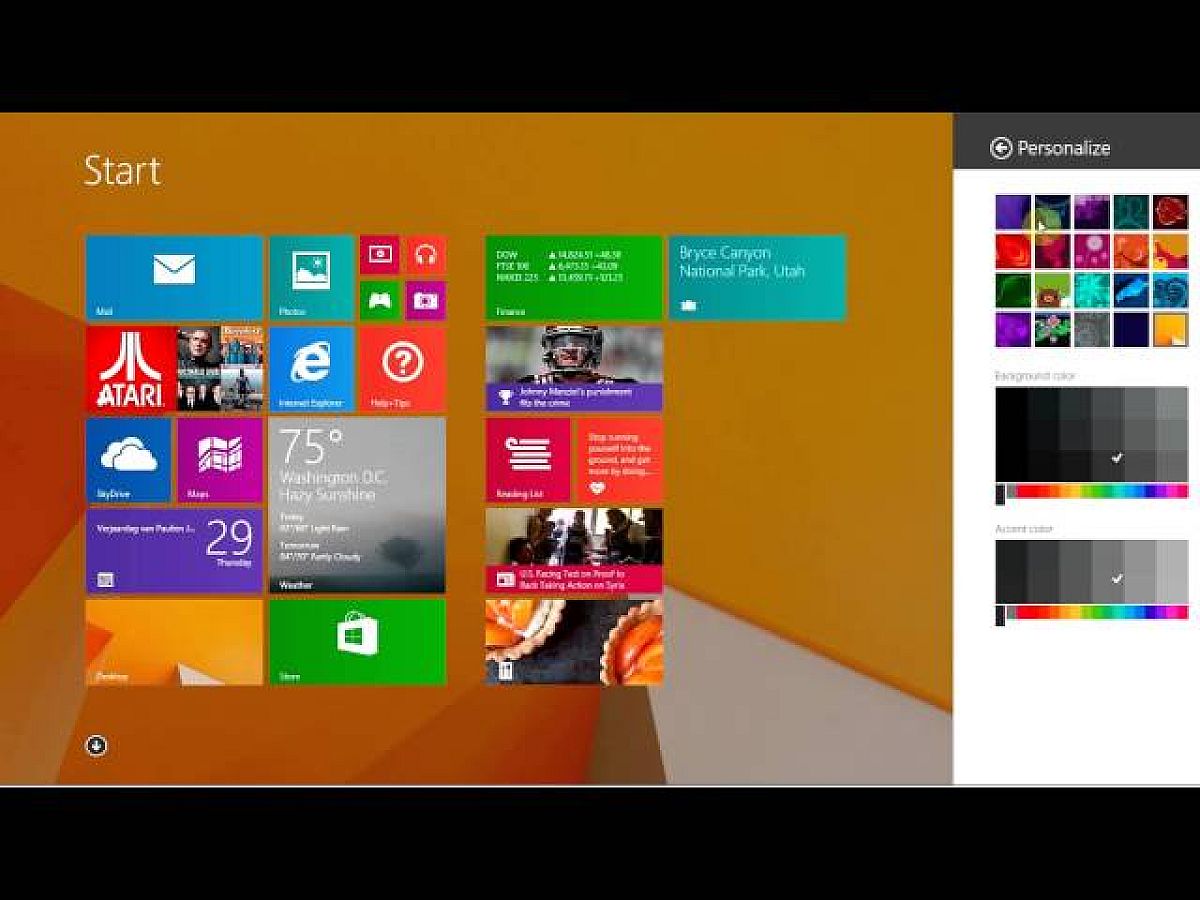Click the Music headphones tile
This screenshot has height=900, width=1200.
(426, 255)
